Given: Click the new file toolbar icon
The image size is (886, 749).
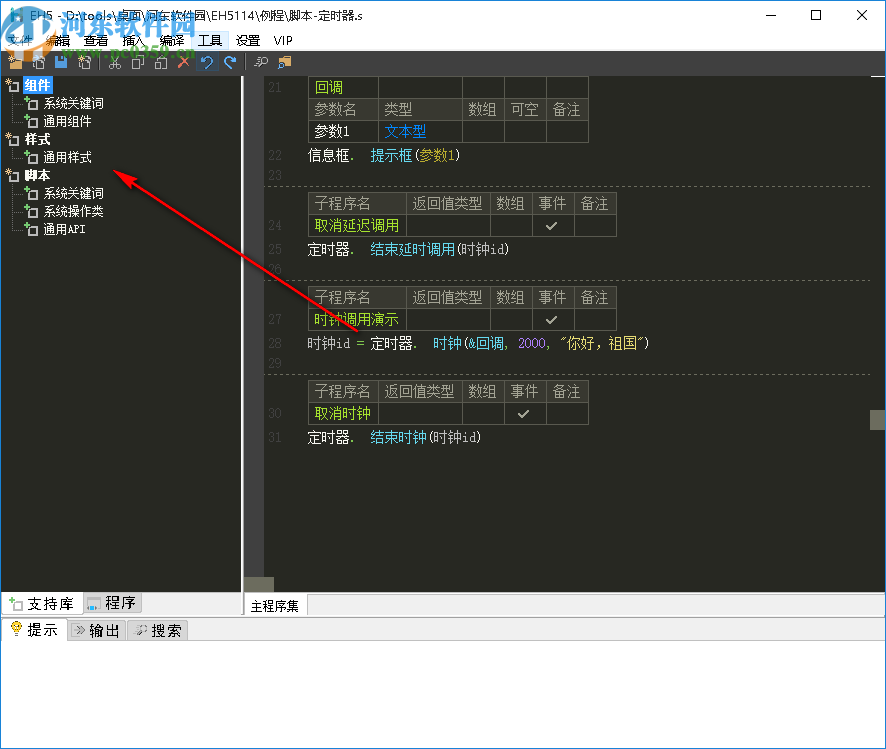Looking at the screenshot, I should (84, 62).
